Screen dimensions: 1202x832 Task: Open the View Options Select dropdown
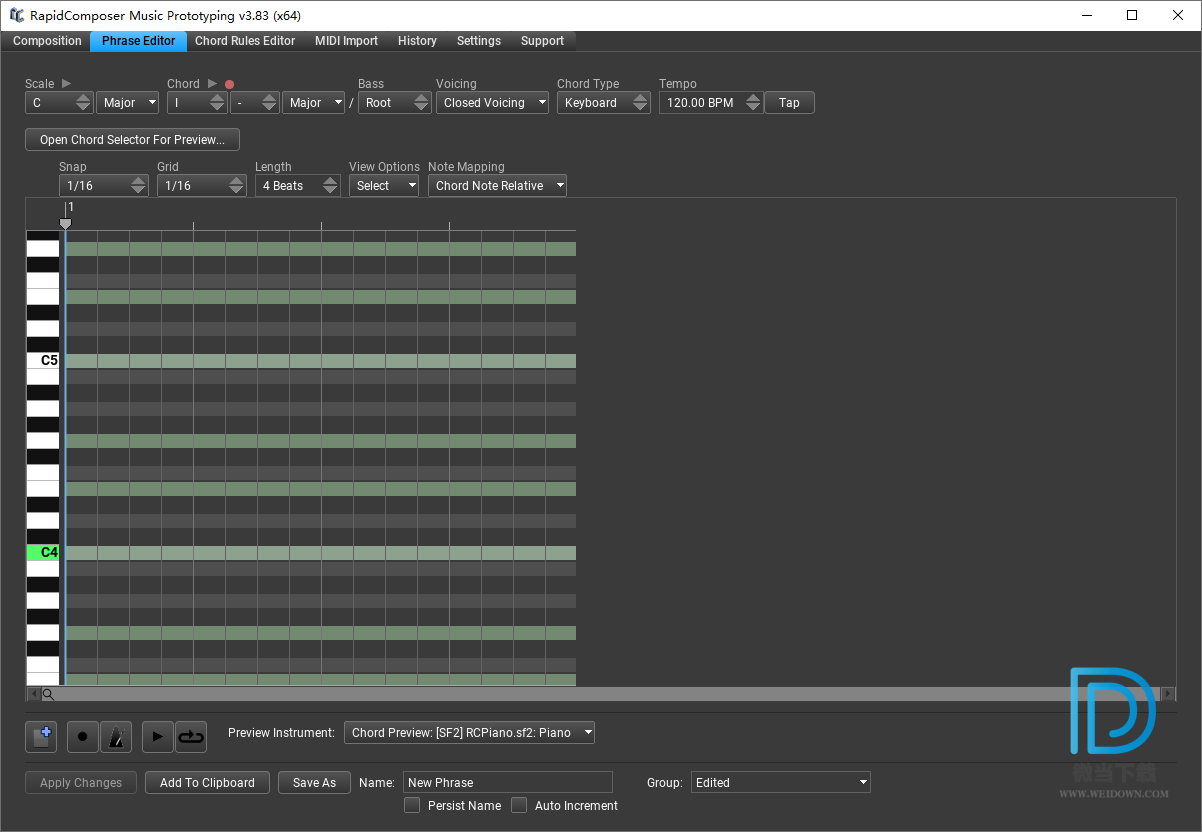[384, 186]
